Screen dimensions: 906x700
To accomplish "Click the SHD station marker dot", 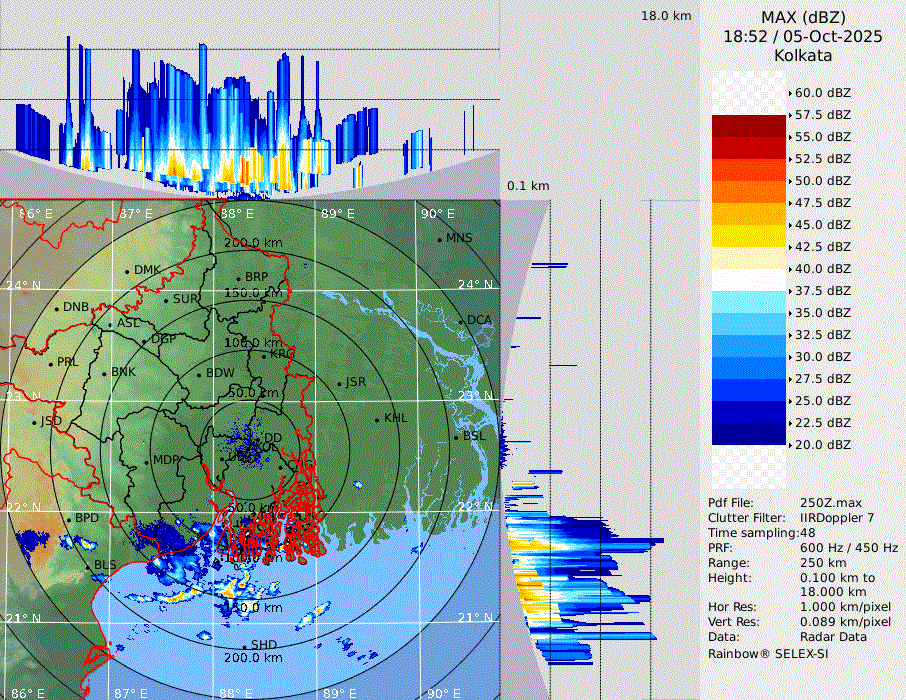I will click(244, 646).
